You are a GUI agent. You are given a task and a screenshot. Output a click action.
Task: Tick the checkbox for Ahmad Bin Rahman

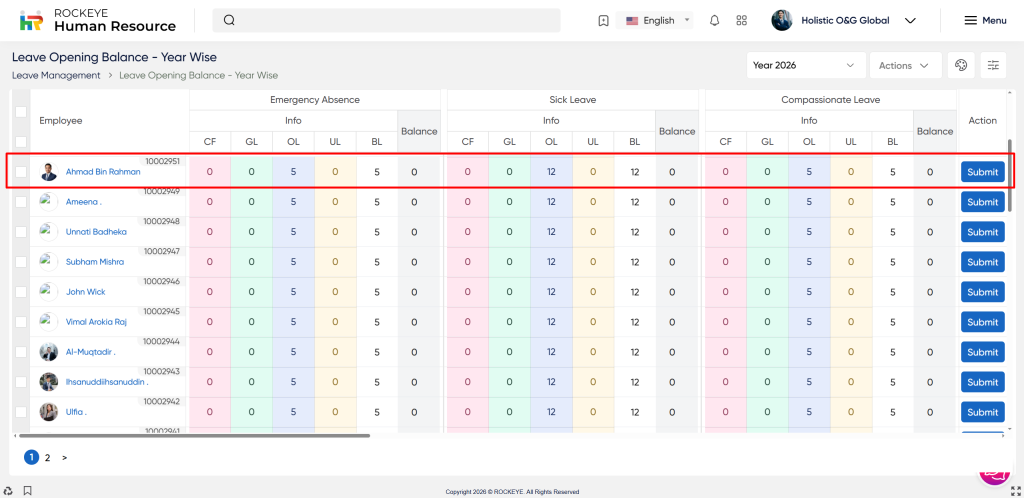pos(21,172)
